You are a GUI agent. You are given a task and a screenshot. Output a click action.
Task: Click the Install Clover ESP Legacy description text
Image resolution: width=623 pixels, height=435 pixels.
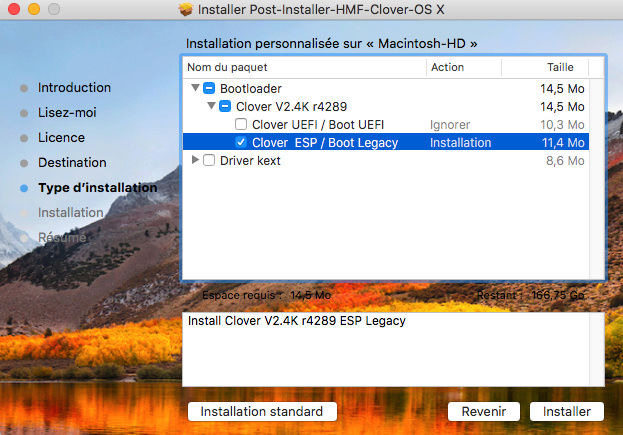pos(296,321)
